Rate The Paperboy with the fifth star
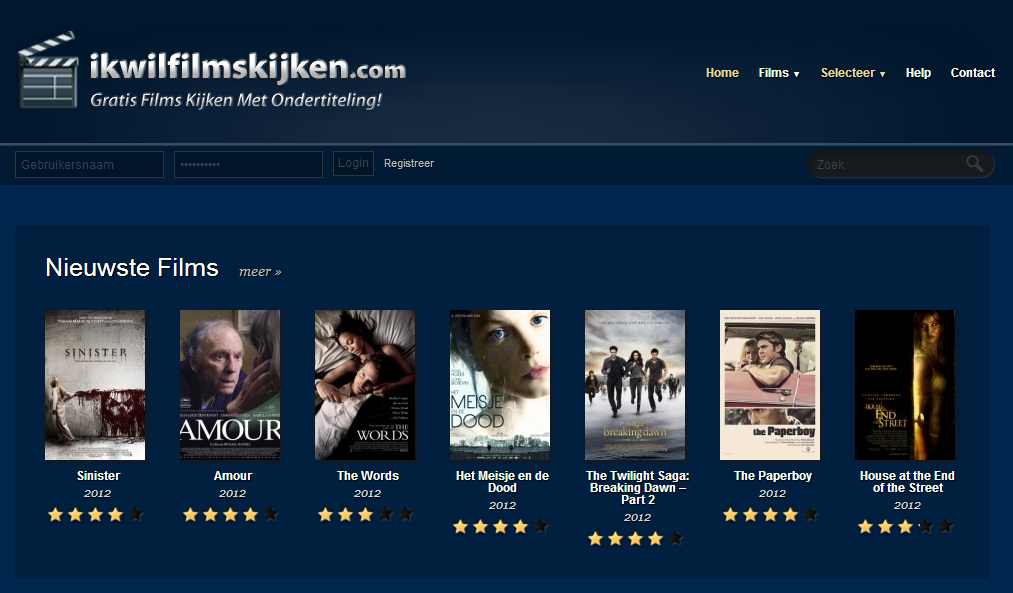This screenshot has height=593, width=1013. (811, 515)
